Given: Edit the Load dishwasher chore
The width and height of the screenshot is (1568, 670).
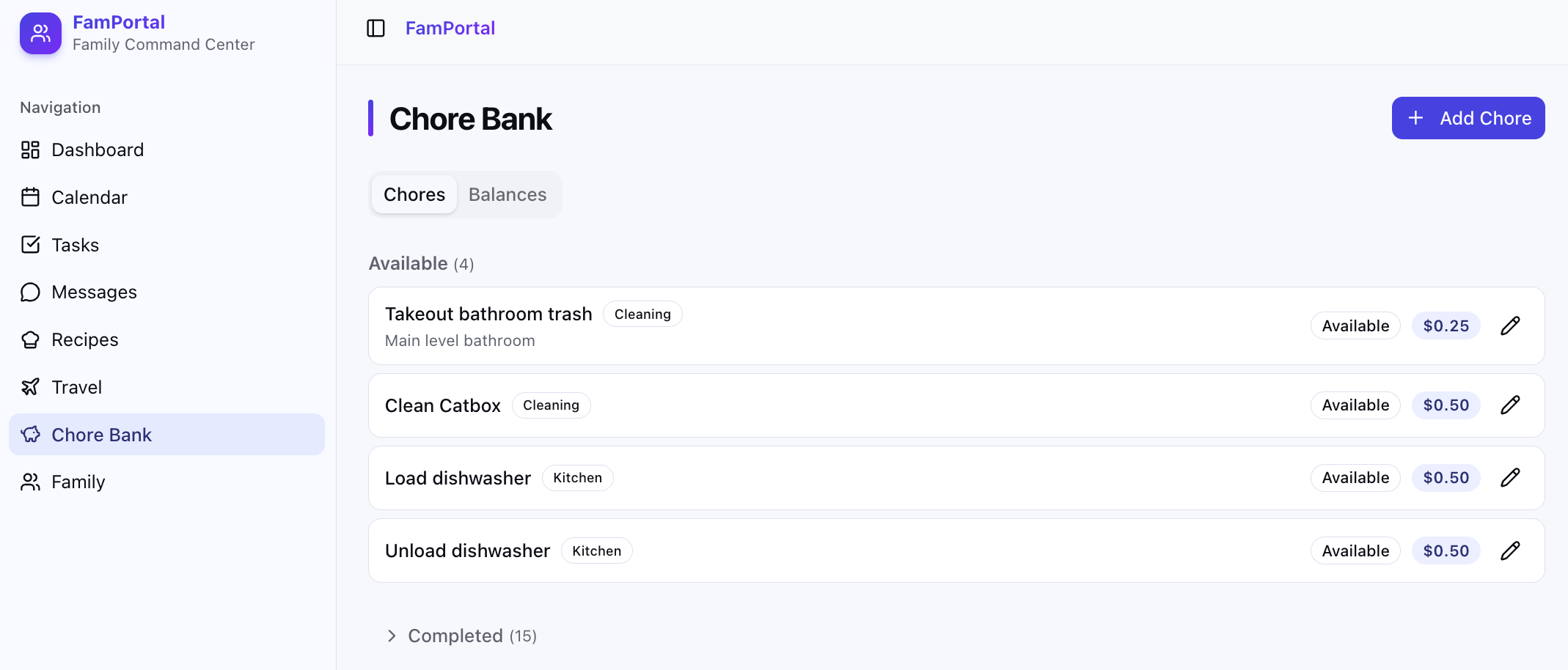Looking at the screenshot, I should [1510, 478].
